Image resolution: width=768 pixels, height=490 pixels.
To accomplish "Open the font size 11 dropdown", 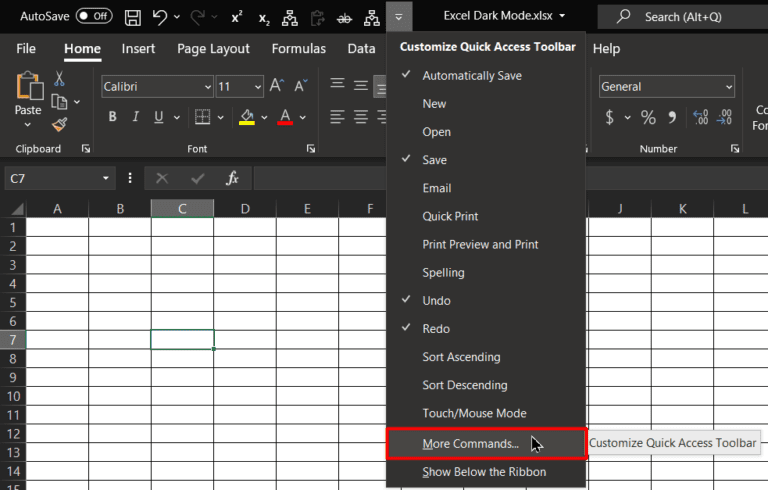I will pos(258,87).
